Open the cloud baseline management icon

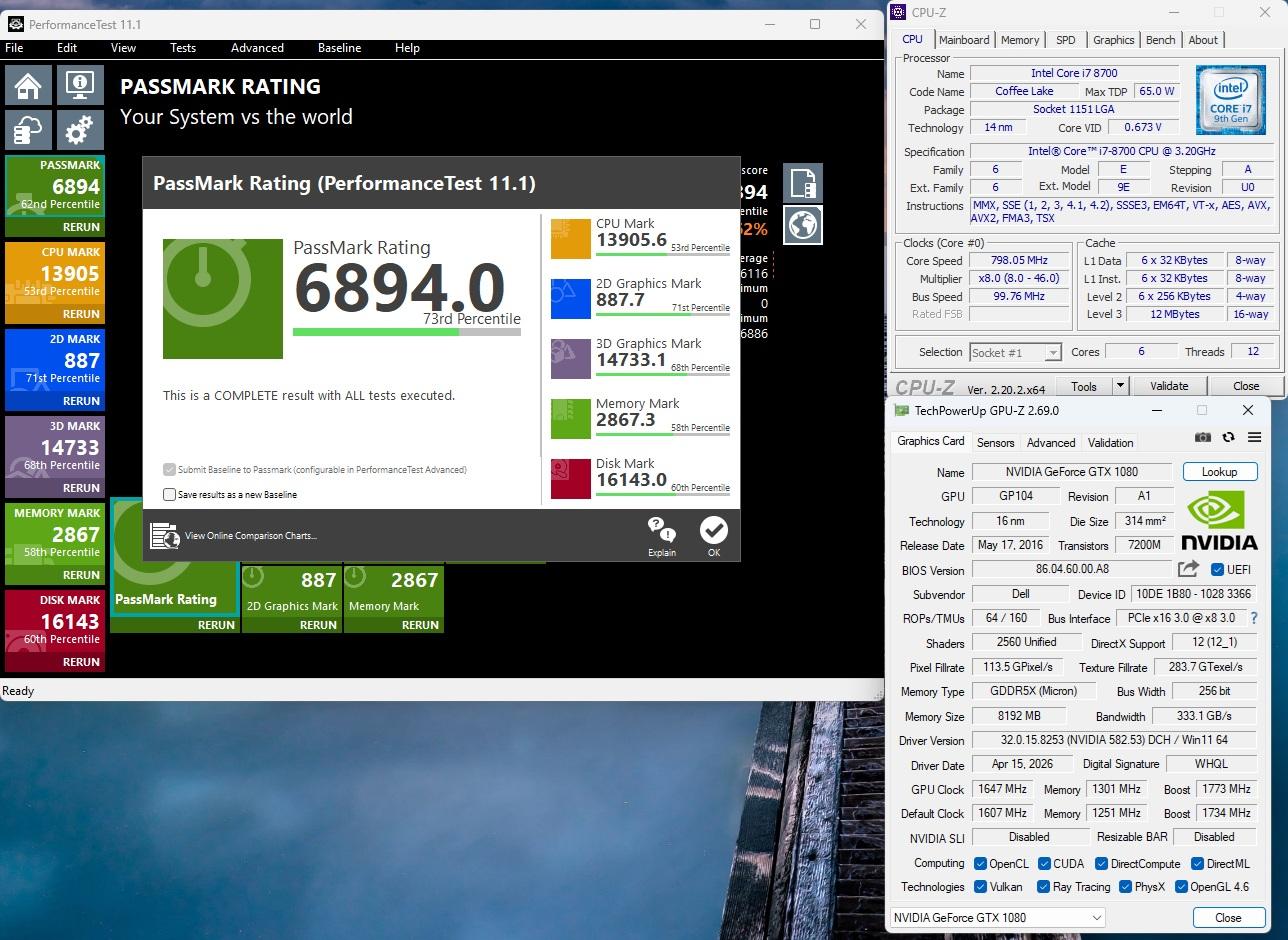[28, 129]
